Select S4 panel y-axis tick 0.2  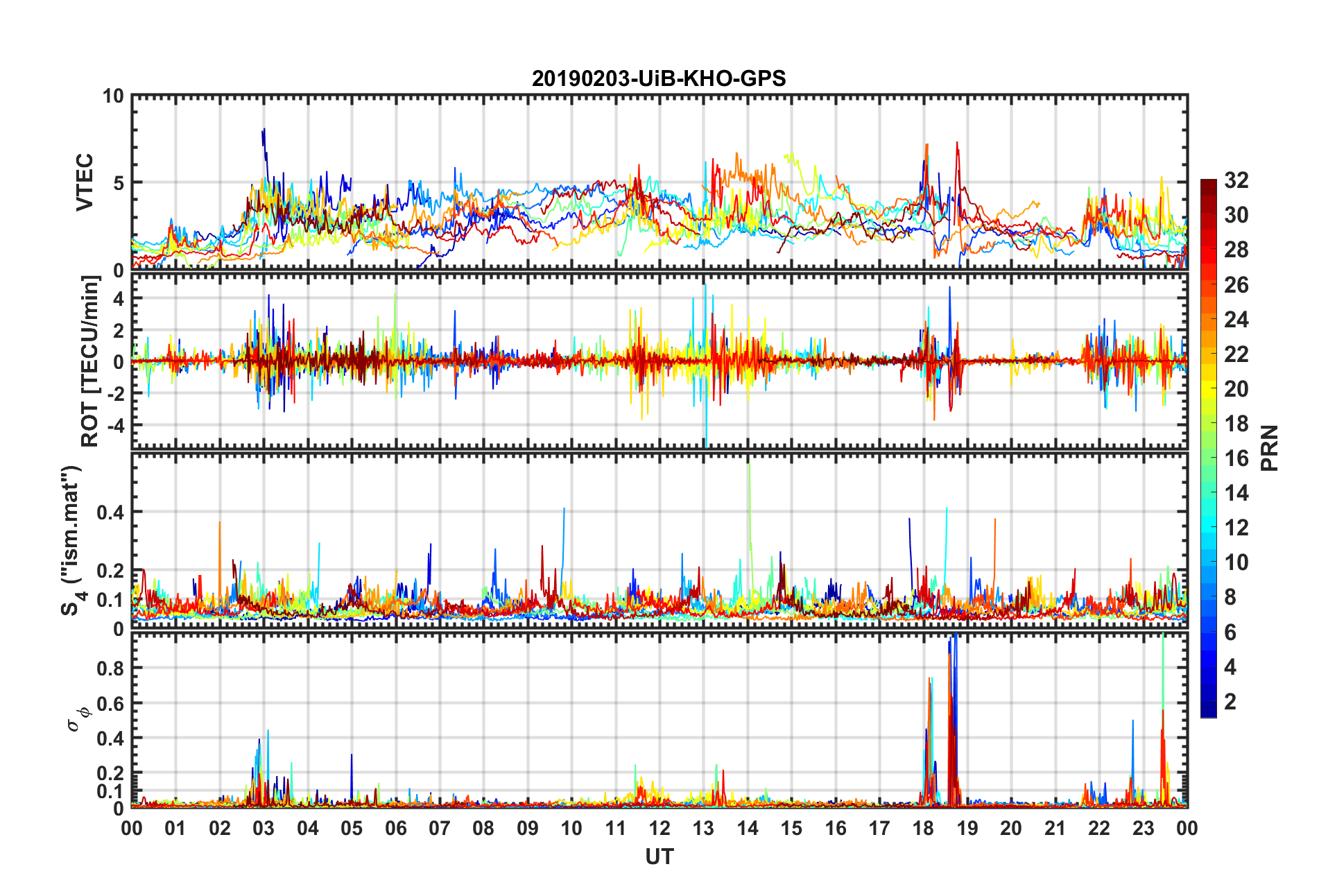(110, 571)
